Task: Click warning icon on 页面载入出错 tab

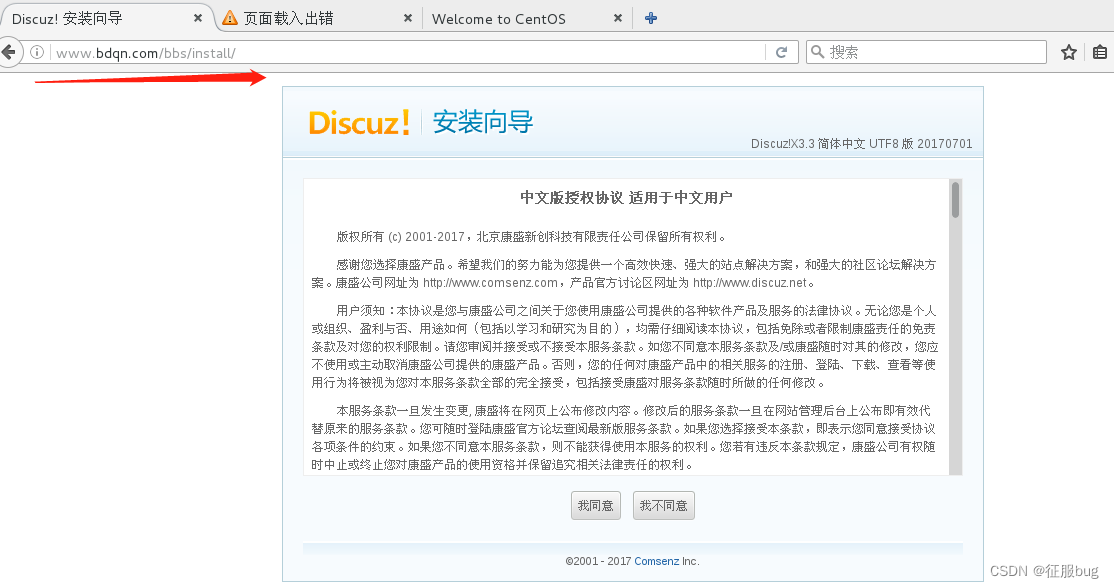Action: pyautogui.click(x=229, y=18)
